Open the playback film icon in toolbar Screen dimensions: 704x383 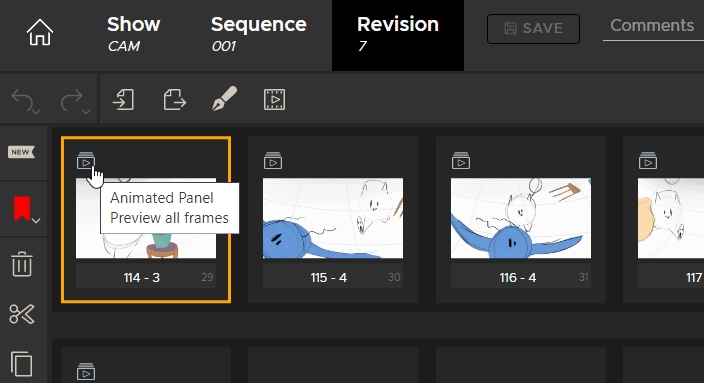coord(274,99)
